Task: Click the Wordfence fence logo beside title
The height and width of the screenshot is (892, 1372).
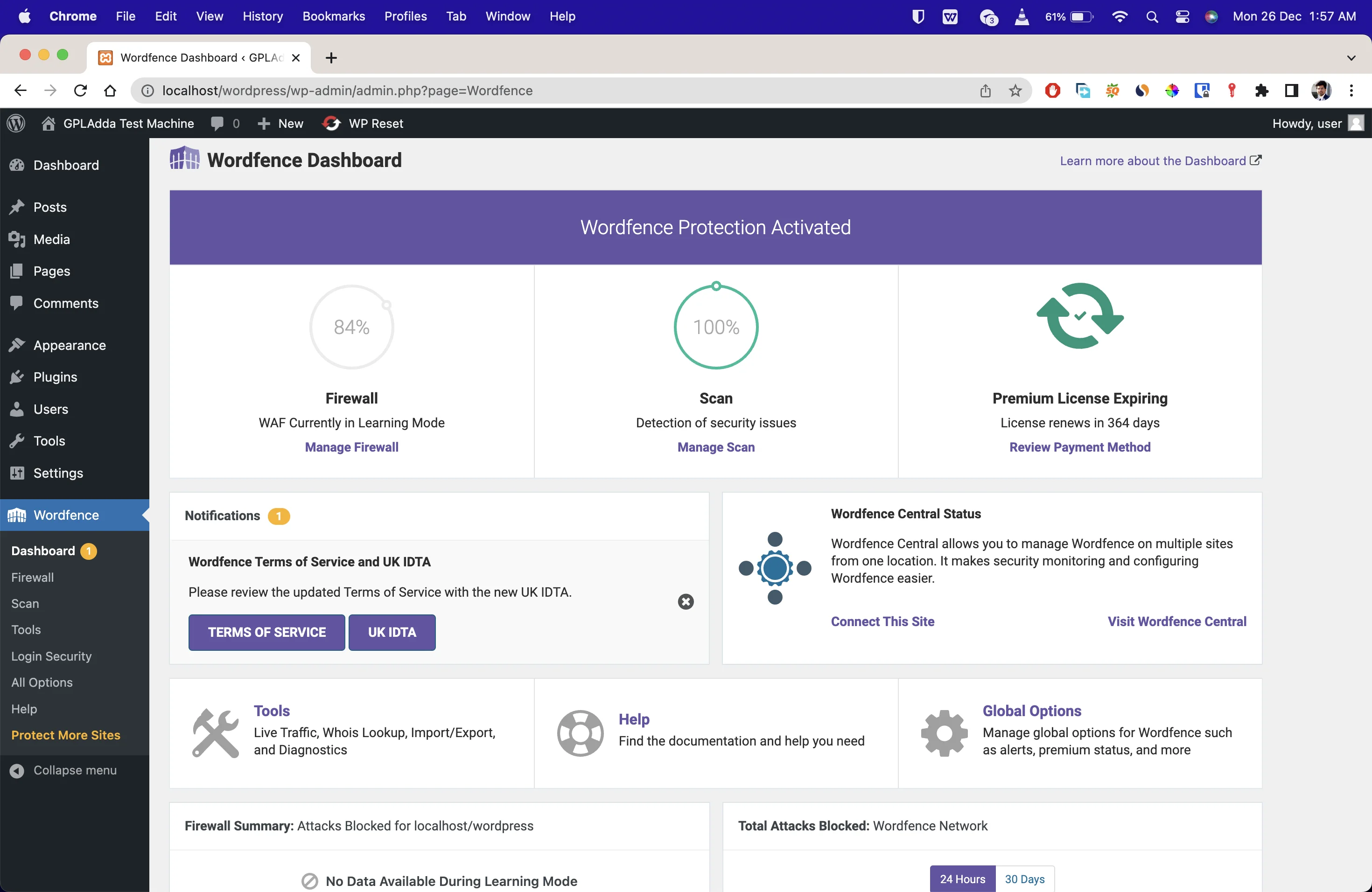Action: point(184,158)
